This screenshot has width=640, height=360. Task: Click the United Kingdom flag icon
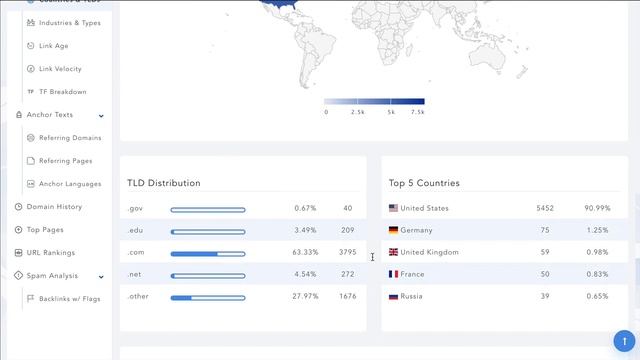point(393,252)
